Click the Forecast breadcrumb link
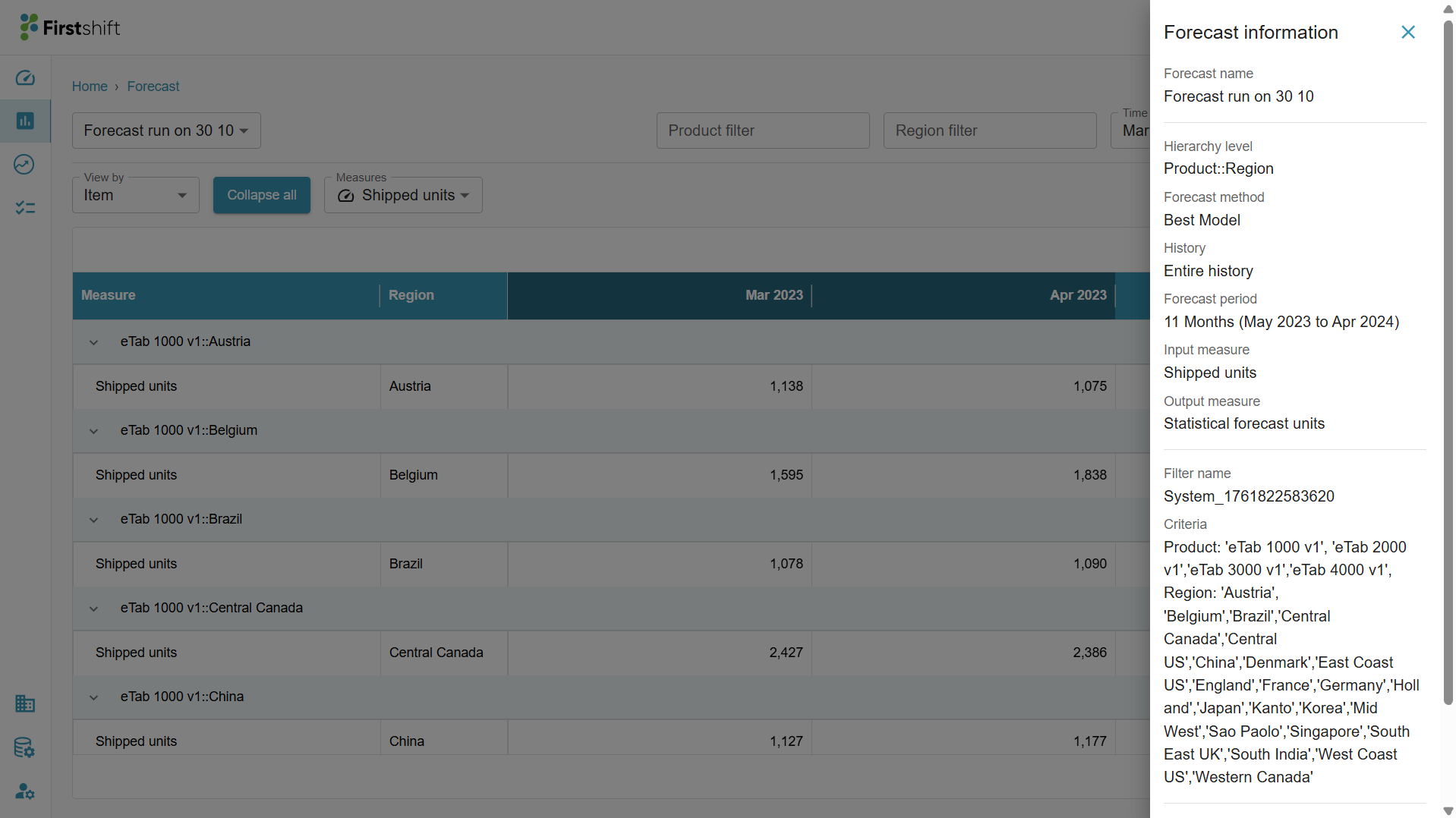The image size is (1456, 818). tap(153, 87)
